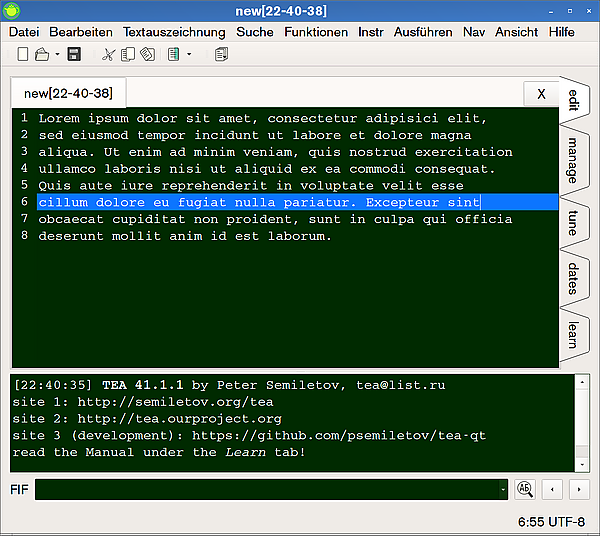Maximize the TEA window
The width and height of the screenshot is (600, 536).
[570, 11]
